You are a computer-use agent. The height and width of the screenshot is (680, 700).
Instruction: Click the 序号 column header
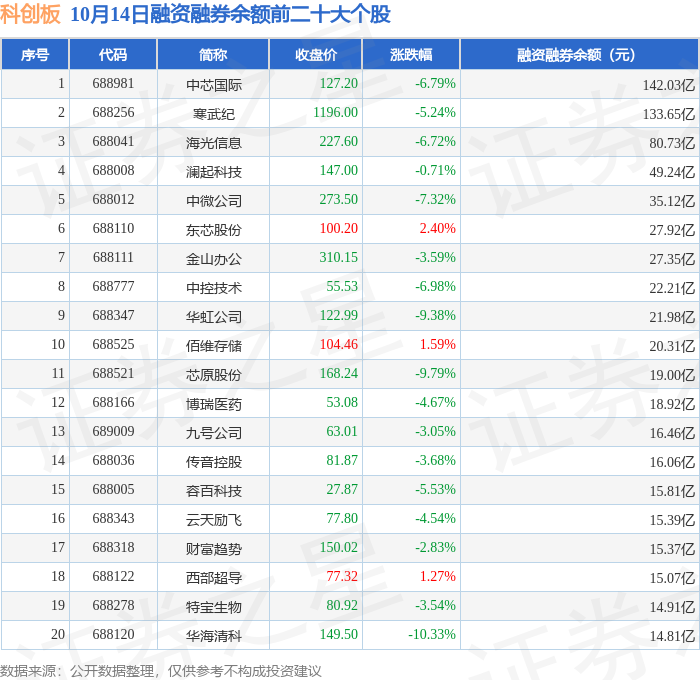pos(35,54)
